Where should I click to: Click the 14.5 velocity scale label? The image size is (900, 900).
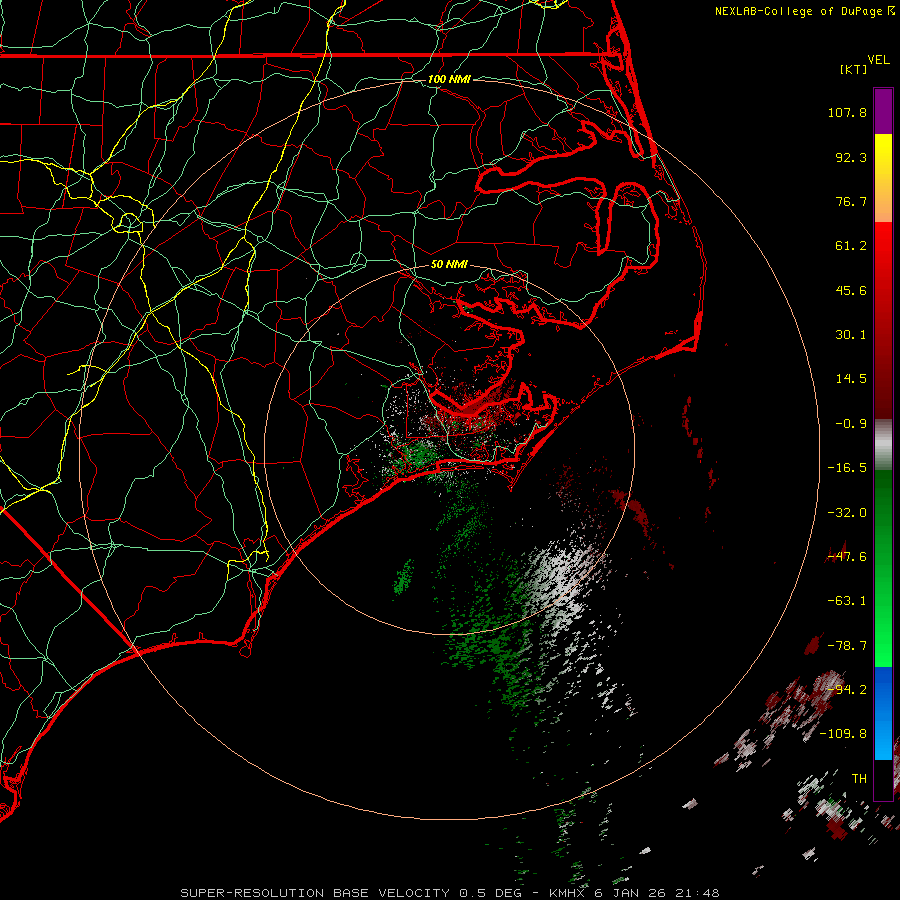(851, 379)
